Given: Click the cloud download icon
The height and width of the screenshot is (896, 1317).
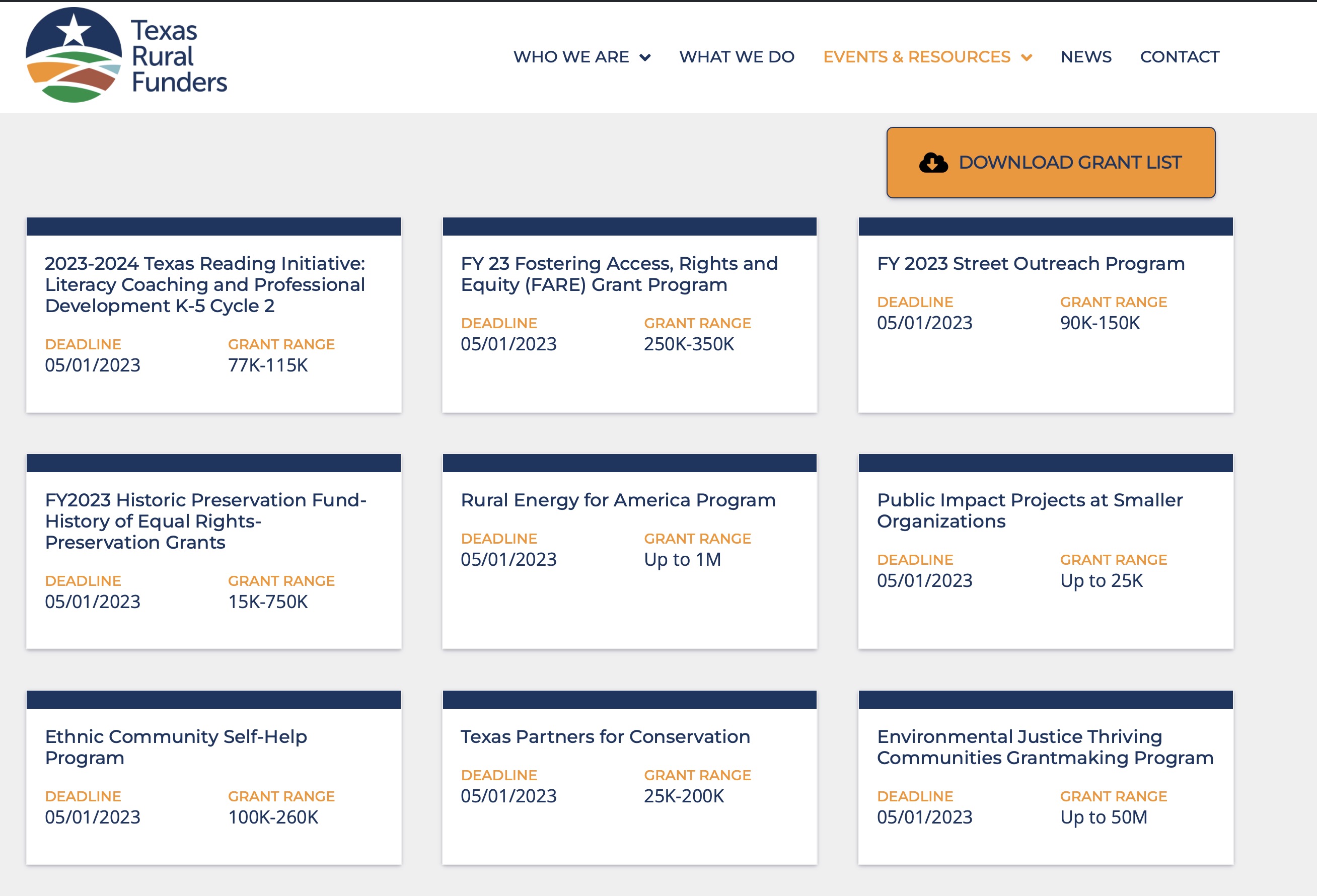Looking at the screenshot, I should coord(933,163).
